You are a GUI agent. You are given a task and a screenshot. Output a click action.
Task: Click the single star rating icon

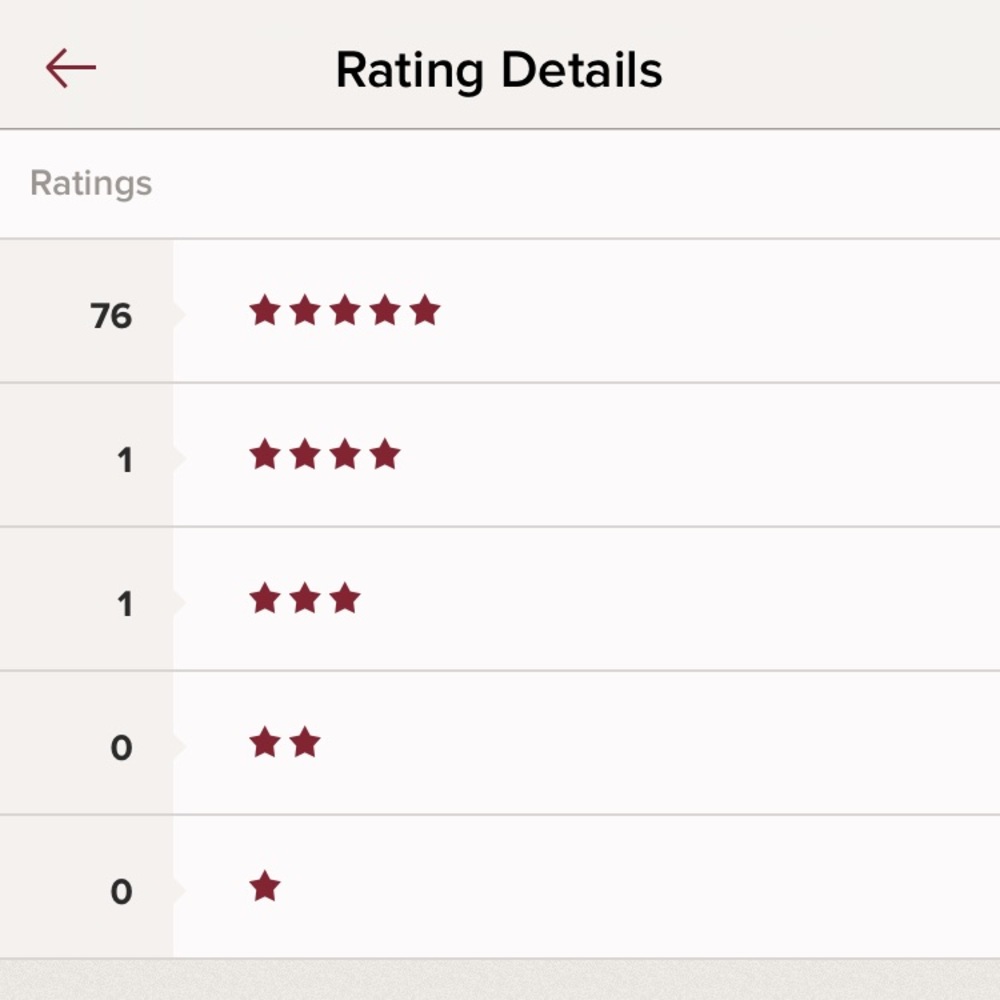[x=265, y=887]
